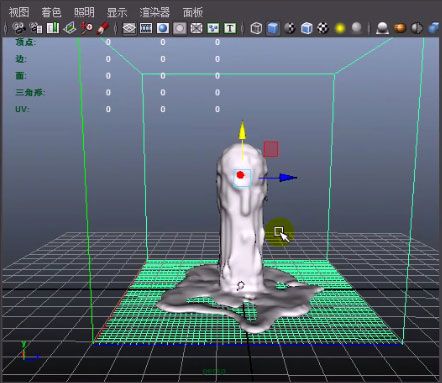
Task: Toggle the Shadows gray sphere icon
Action: 357,28
